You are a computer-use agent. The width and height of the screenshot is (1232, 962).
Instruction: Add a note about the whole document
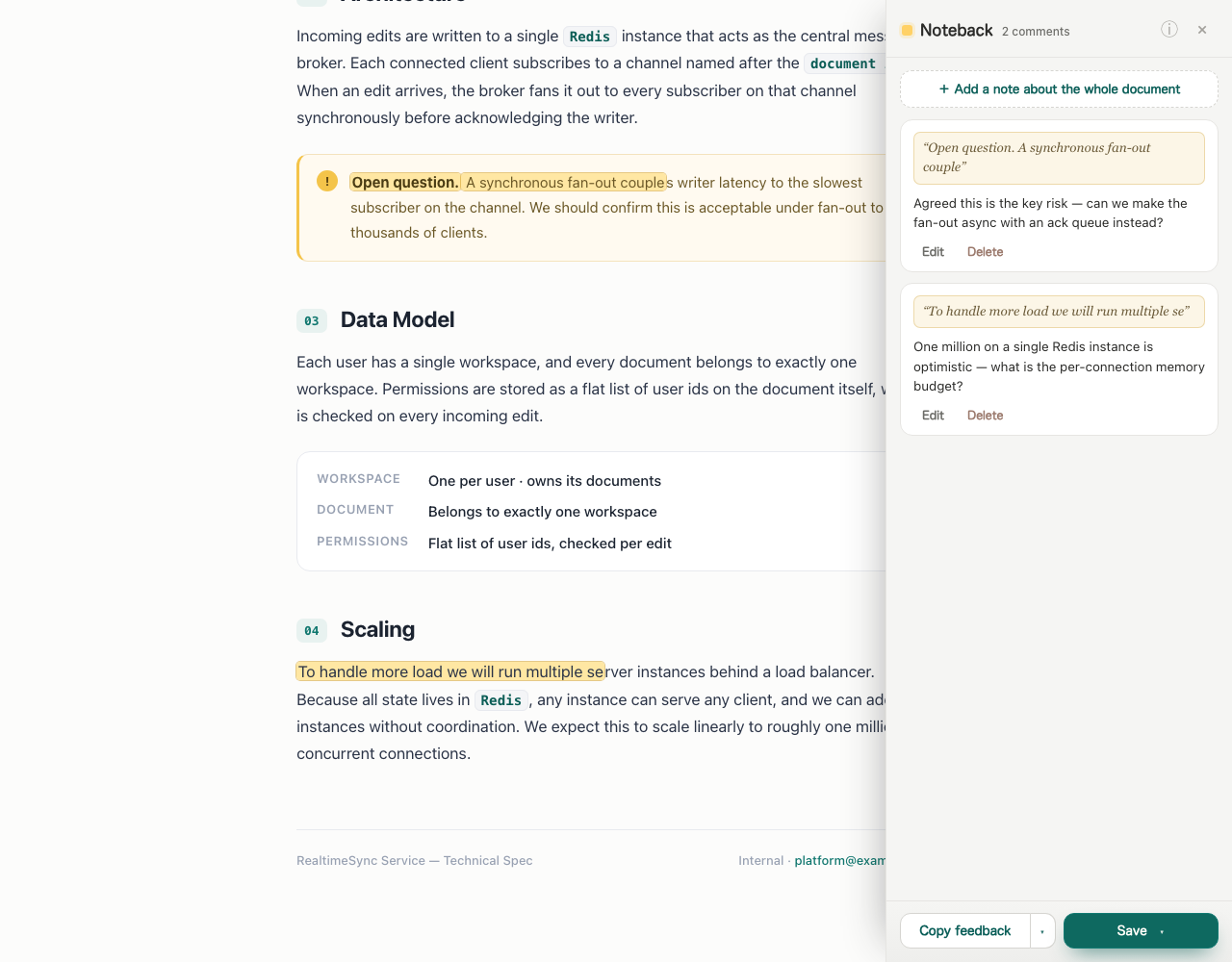pyautogui.click(x=1059, y=89)
